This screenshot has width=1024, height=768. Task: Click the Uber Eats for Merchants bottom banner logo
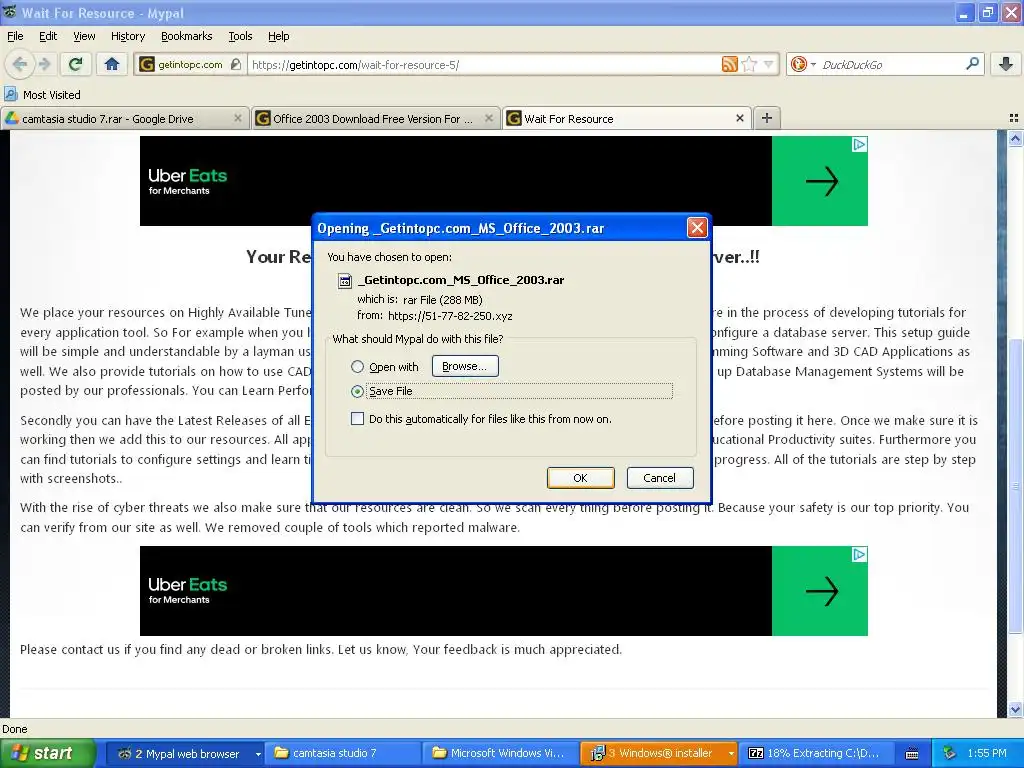click(187, 590)
